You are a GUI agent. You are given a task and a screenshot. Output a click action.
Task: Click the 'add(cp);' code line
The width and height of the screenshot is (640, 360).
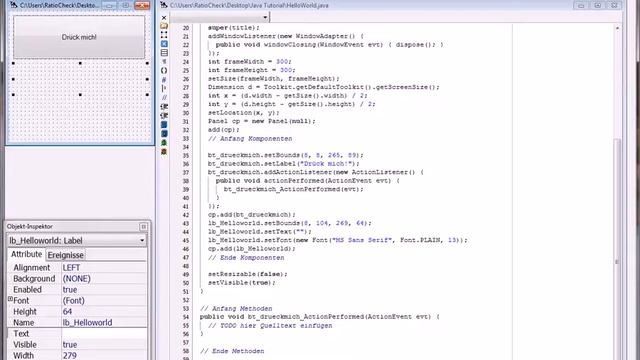pos(224,130)
